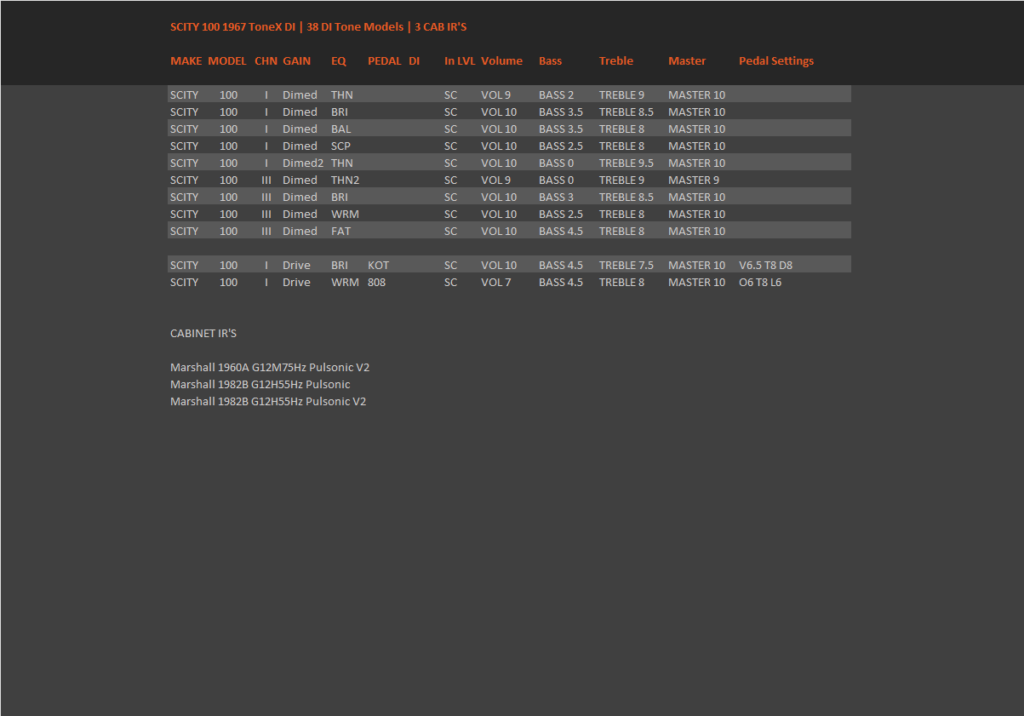Viewport: 1024px width, 716px height.
Task: Click the 'VOL 7' cell
Action: click(496, 282)
